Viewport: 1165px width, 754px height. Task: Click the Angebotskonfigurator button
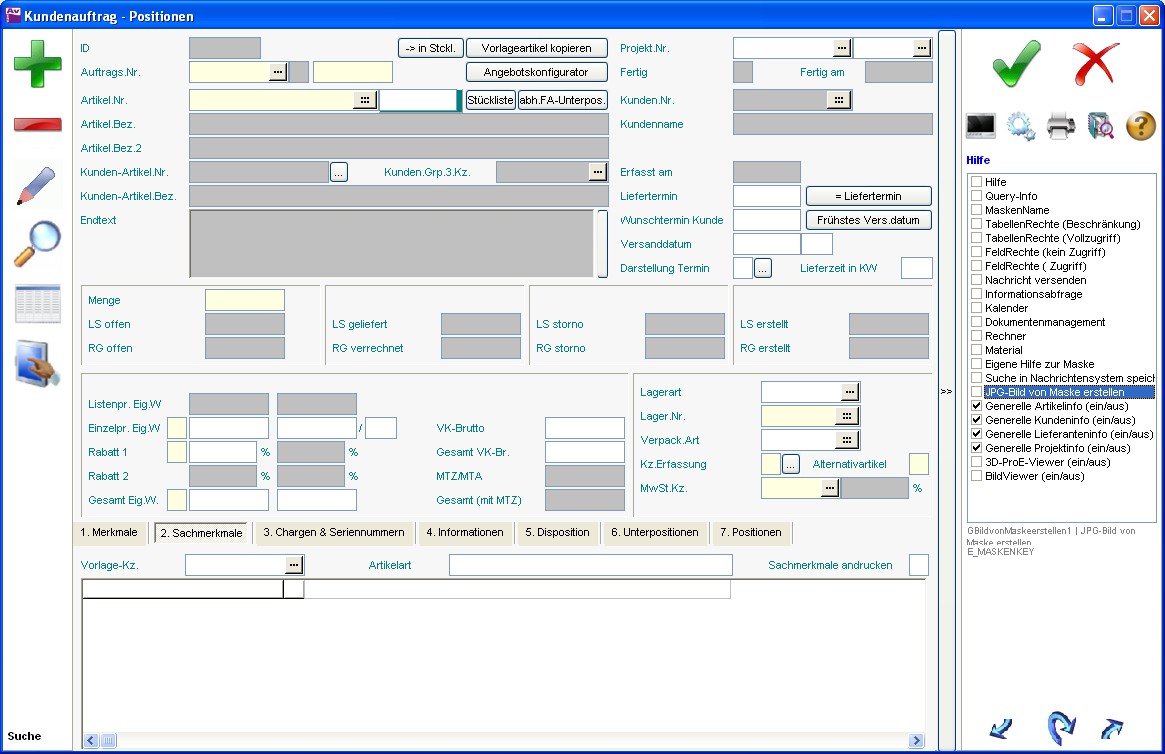537,72
